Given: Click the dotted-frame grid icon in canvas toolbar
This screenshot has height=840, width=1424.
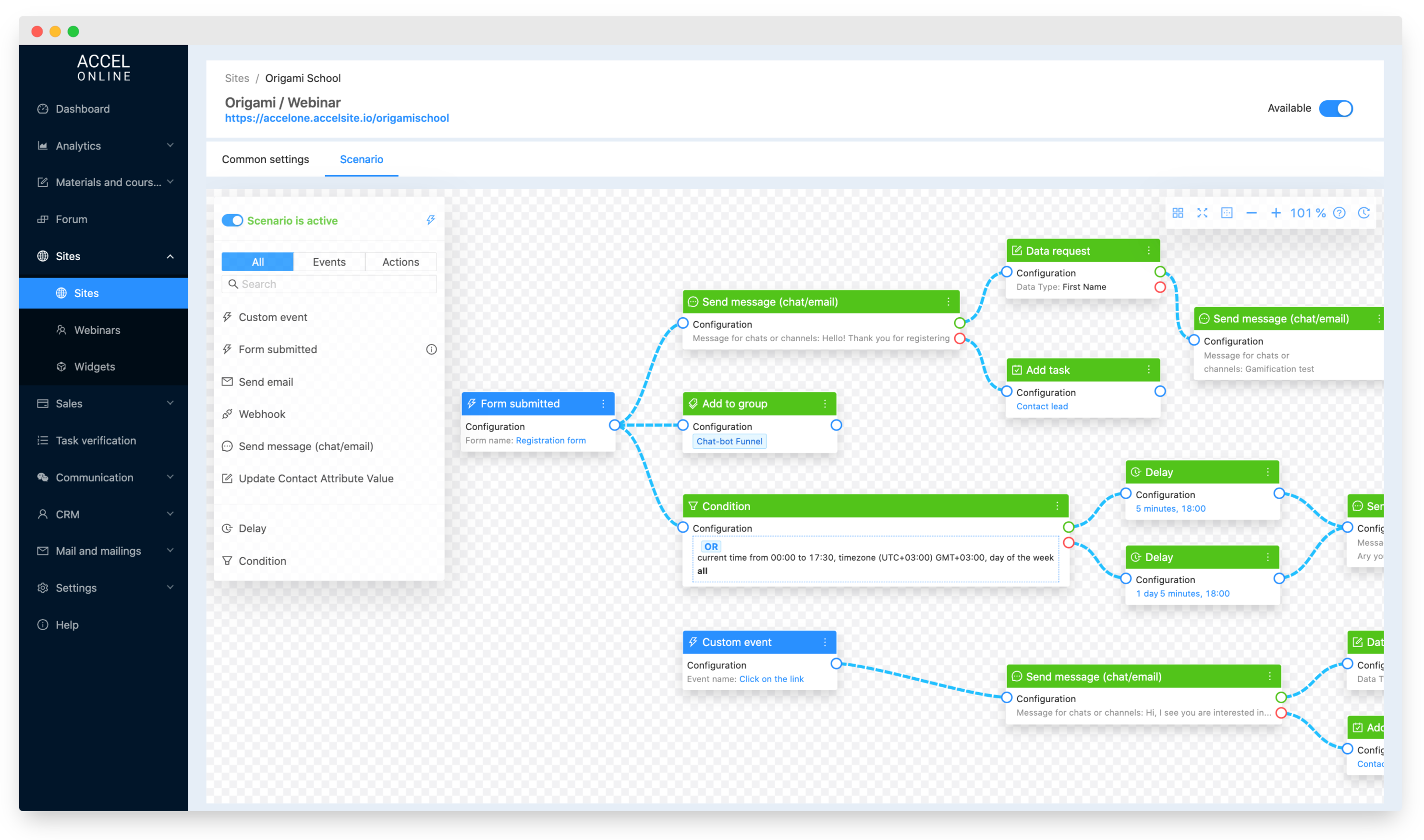Looking at the screenshot, I should [x=1227, y=214].
